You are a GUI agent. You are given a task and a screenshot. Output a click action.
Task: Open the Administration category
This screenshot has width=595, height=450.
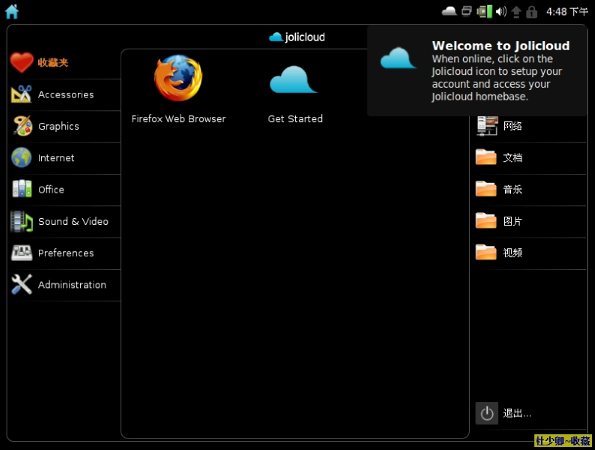[x=64, y=285]
